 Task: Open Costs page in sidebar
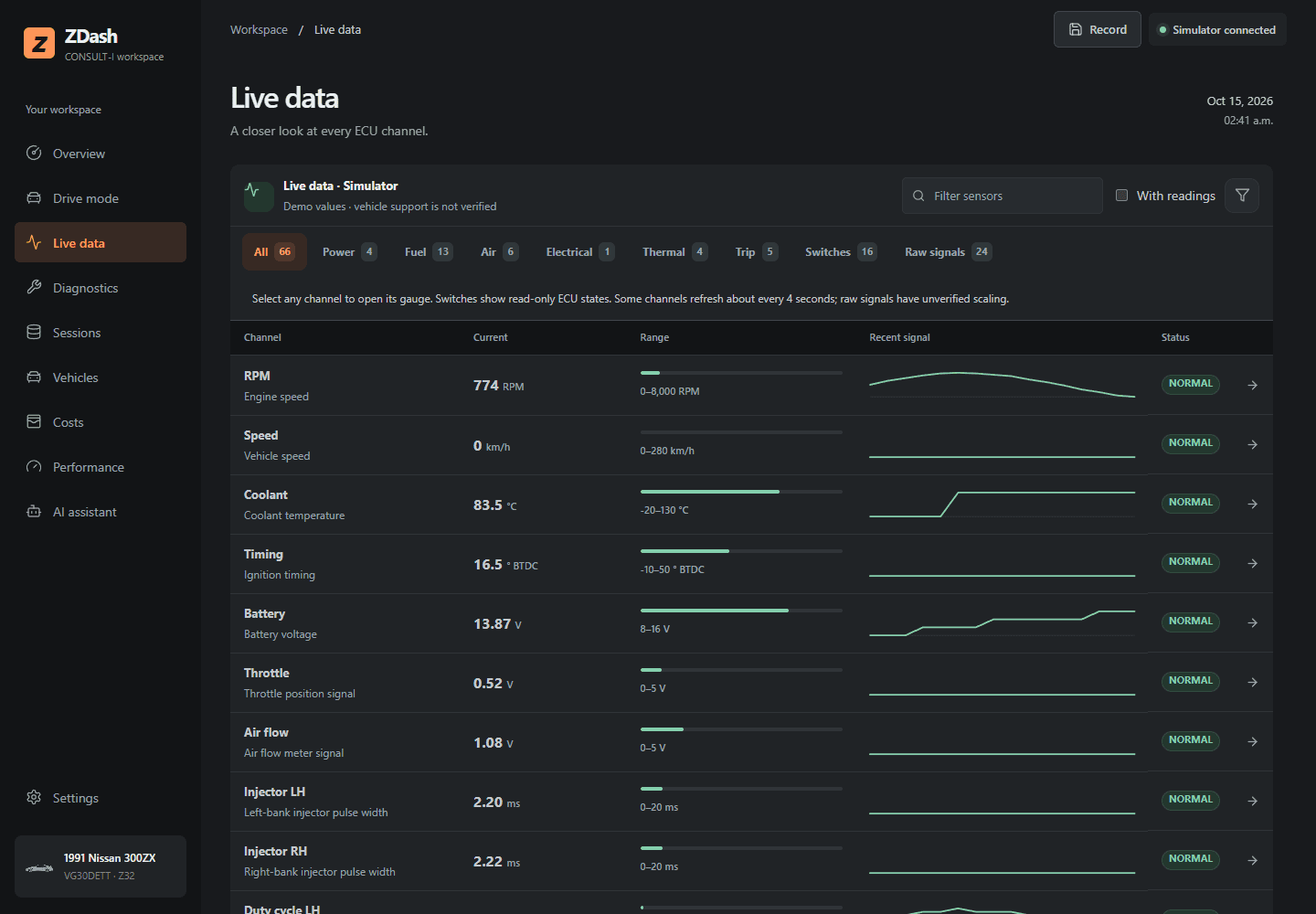pos(101,422)
